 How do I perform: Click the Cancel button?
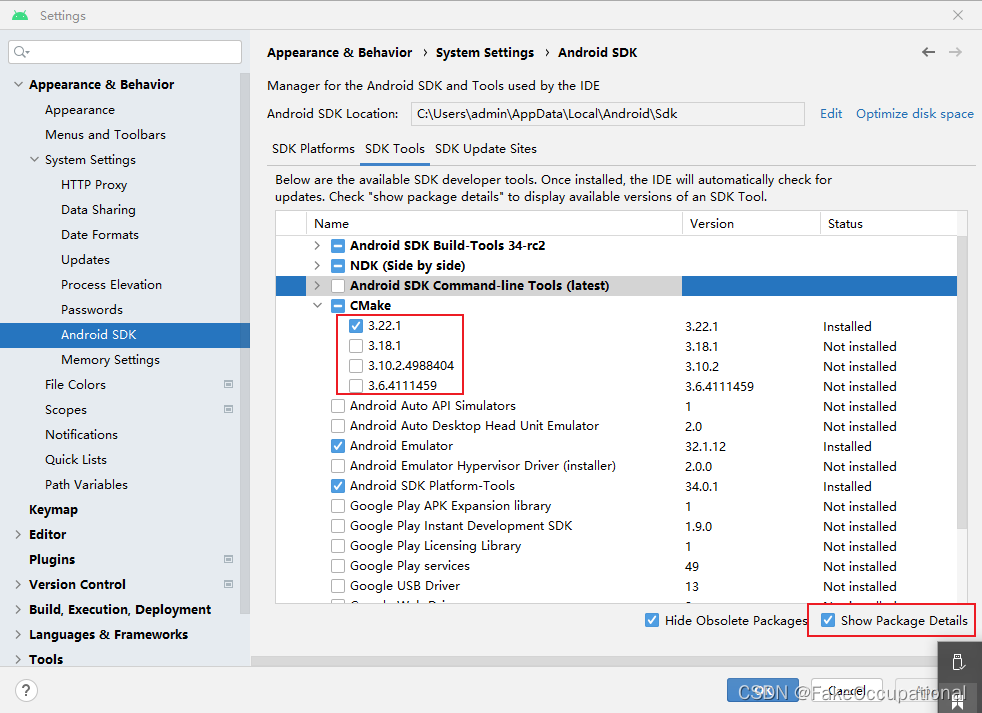coord(847,690)
